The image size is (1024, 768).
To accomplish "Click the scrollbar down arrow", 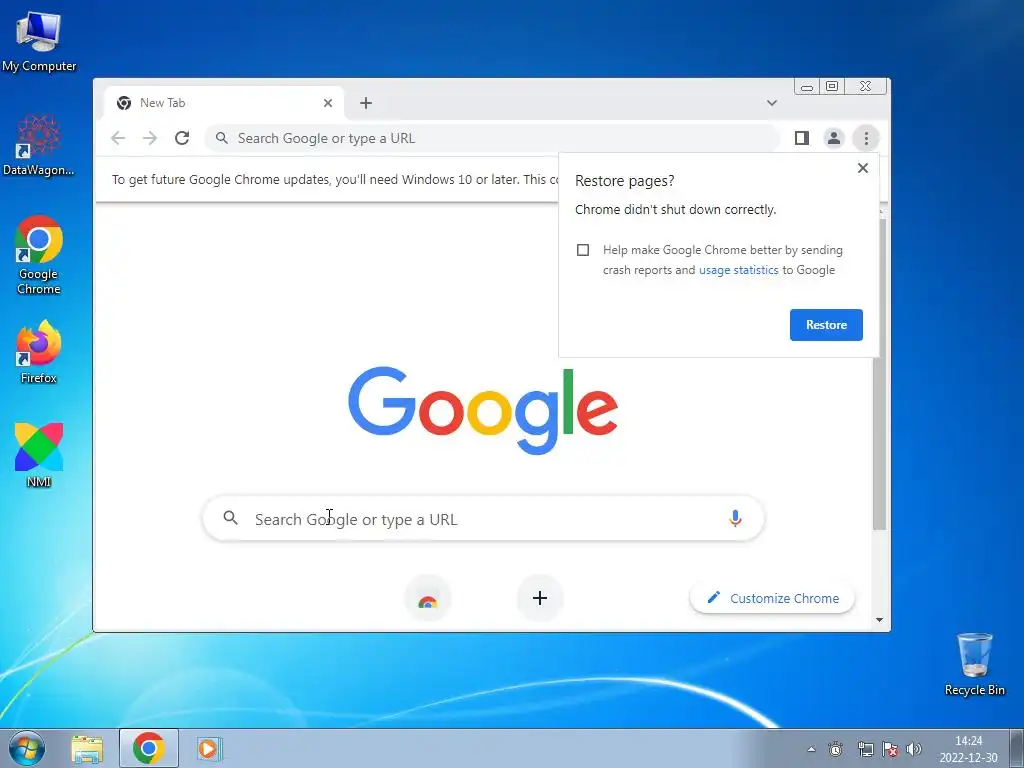I will click(880, 620).
